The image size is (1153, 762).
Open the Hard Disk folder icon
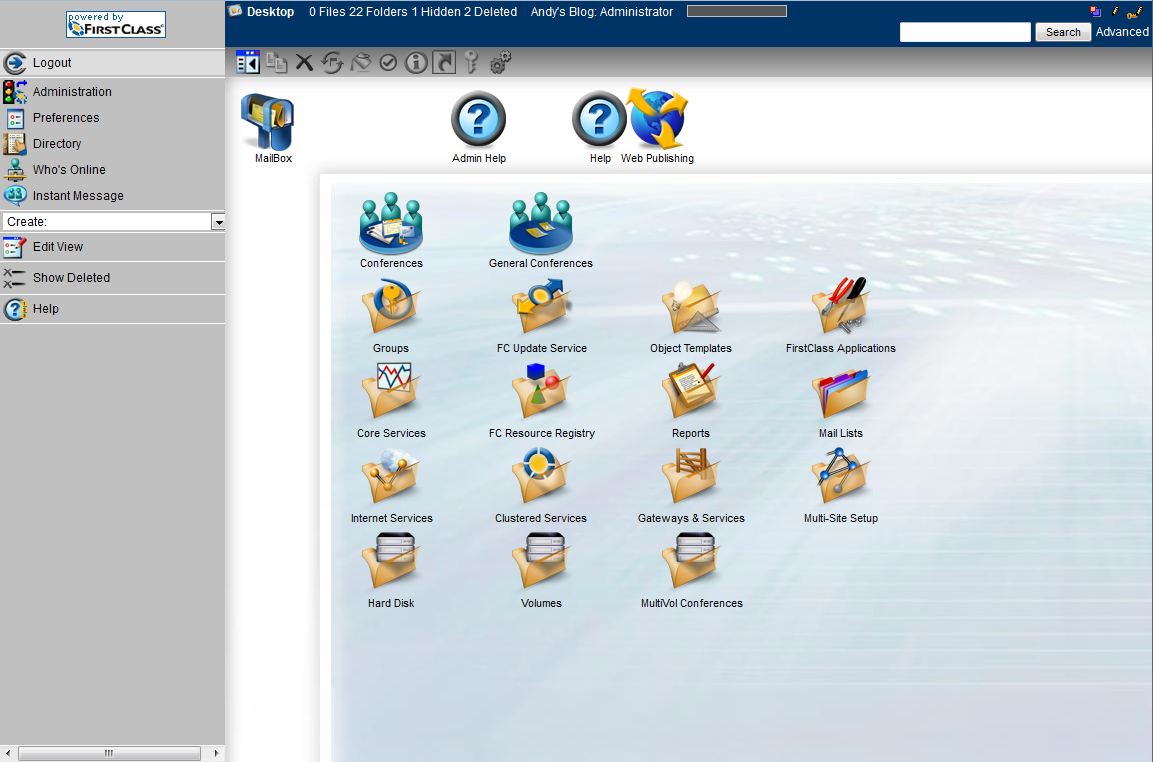pyautogui.click(x=391, y=565)
